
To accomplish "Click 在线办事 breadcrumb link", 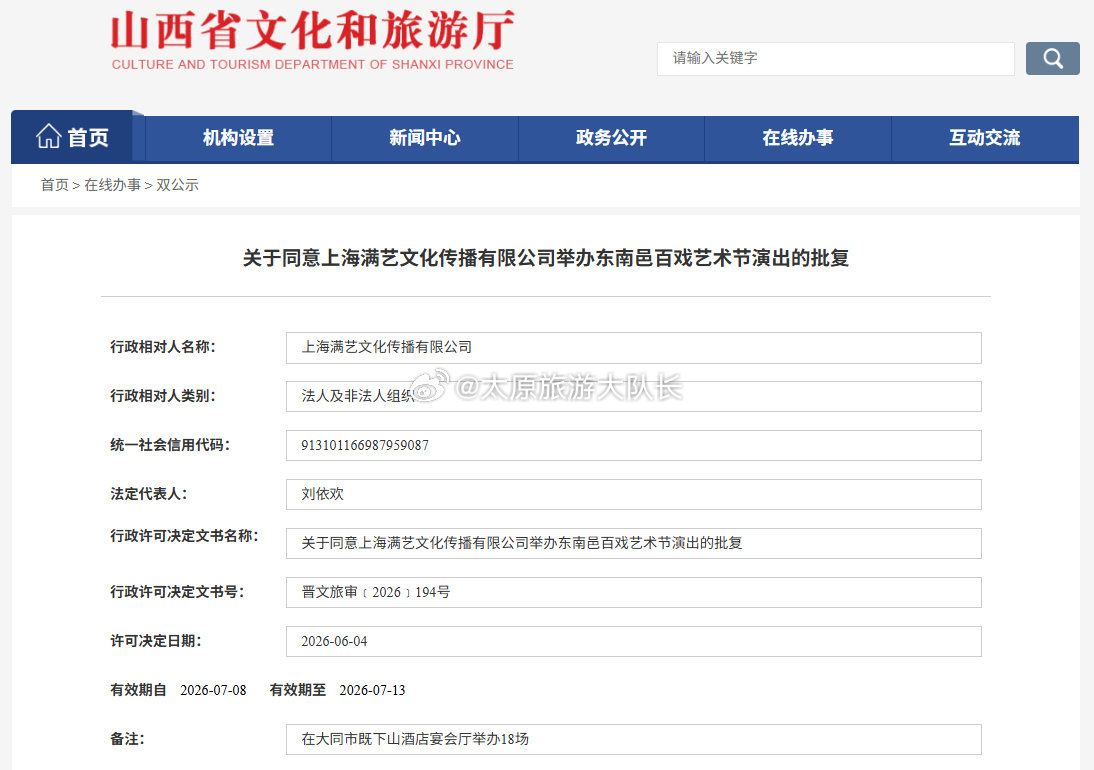I will click(x=112, y=185).
